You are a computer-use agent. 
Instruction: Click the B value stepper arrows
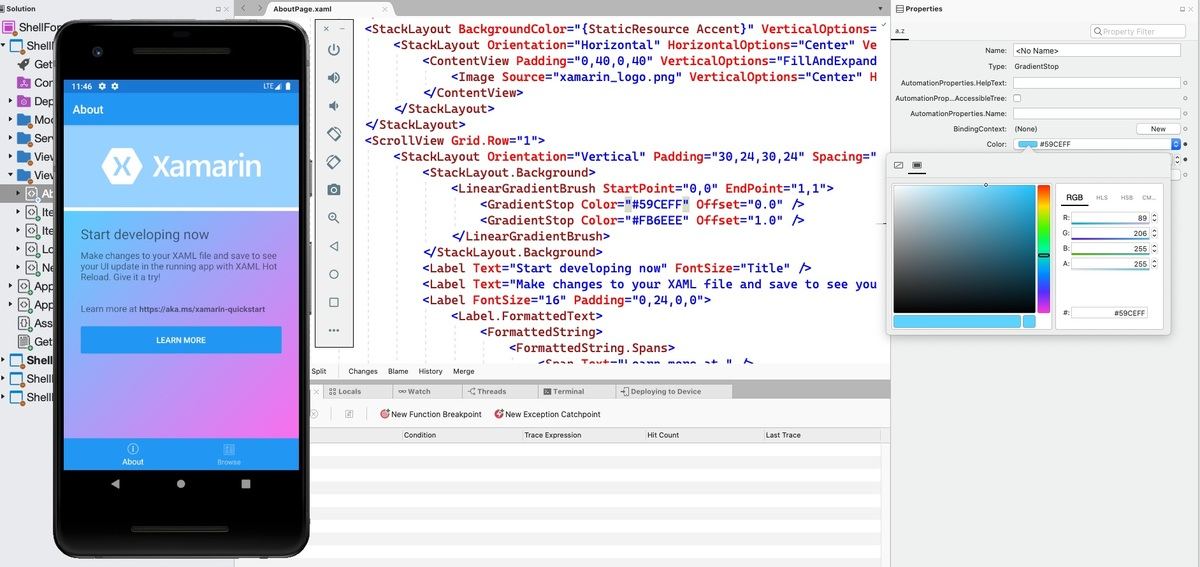(1155, 248)
